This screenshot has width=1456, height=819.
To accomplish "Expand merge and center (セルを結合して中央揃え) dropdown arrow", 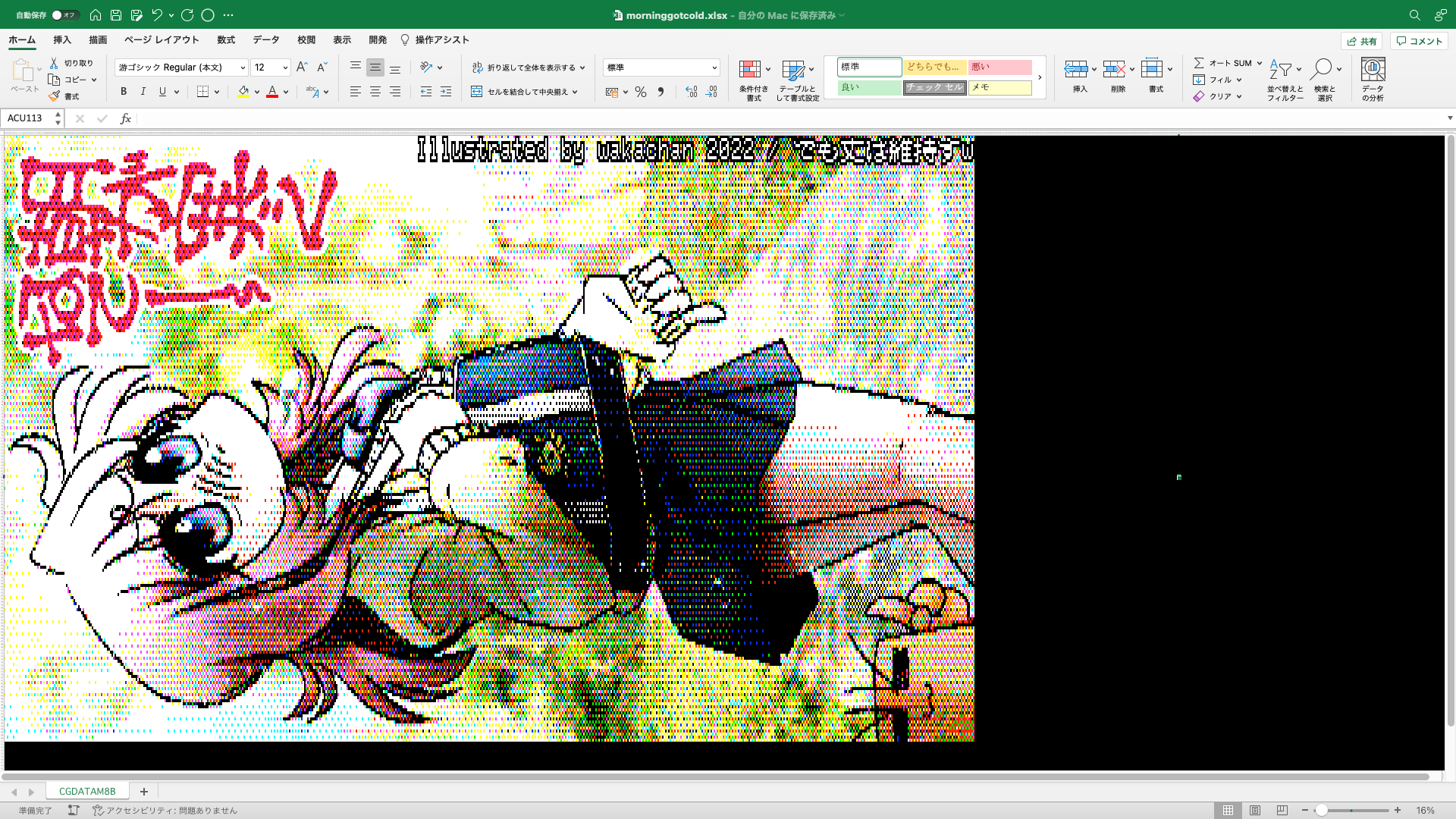I will [575, 92].
